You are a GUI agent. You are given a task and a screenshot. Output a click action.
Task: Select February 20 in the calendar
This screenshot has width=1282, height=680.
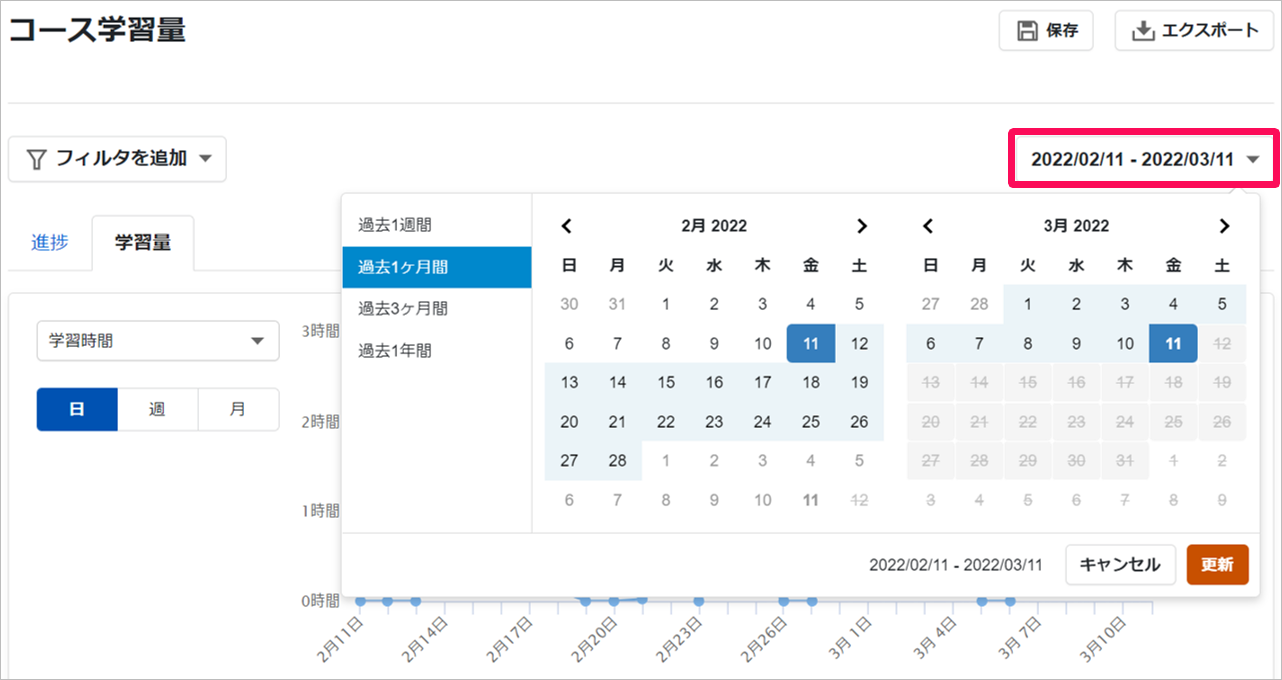(569, 422)
